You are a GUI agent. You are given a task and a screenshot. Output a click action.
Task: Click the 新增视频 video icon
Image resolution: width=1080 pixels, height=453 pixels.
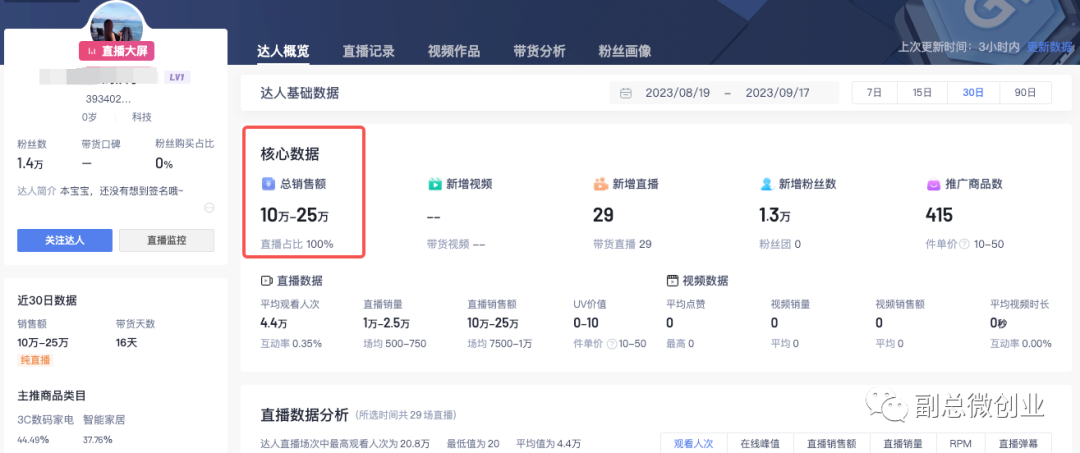click(x=435, y=184)
